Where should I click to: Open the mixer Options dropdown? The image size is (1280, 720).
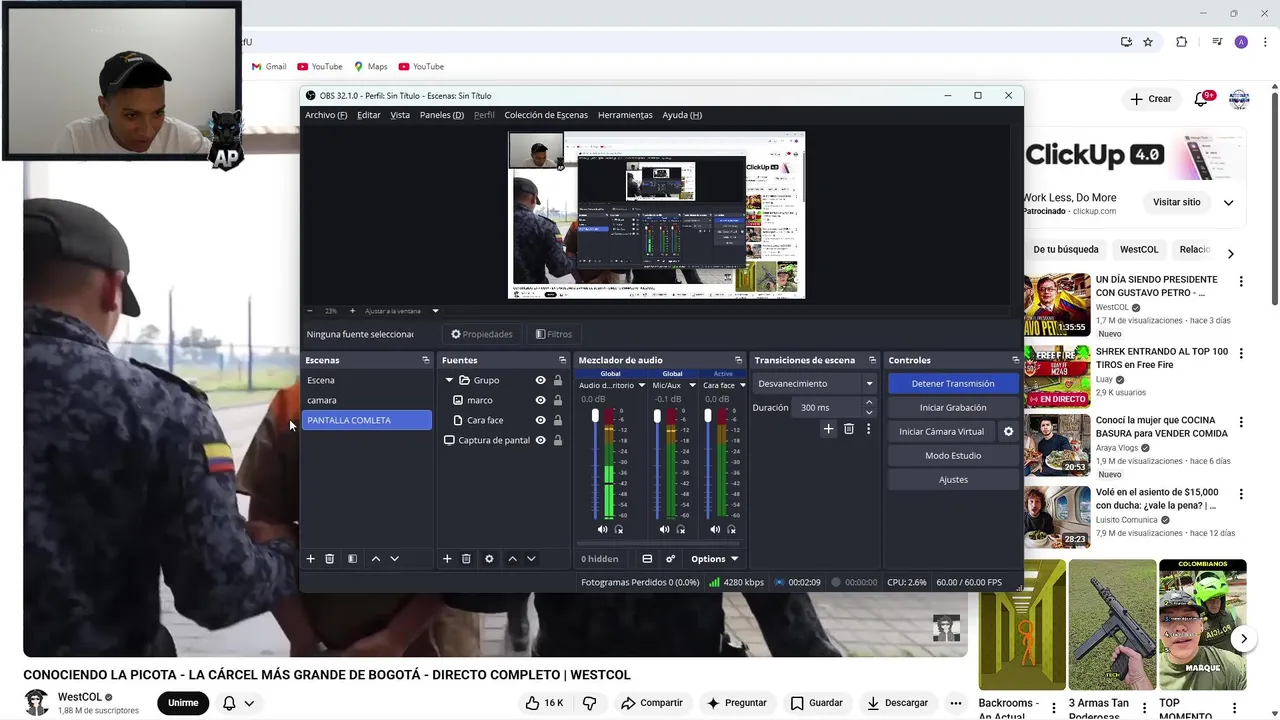coord(714,559)
